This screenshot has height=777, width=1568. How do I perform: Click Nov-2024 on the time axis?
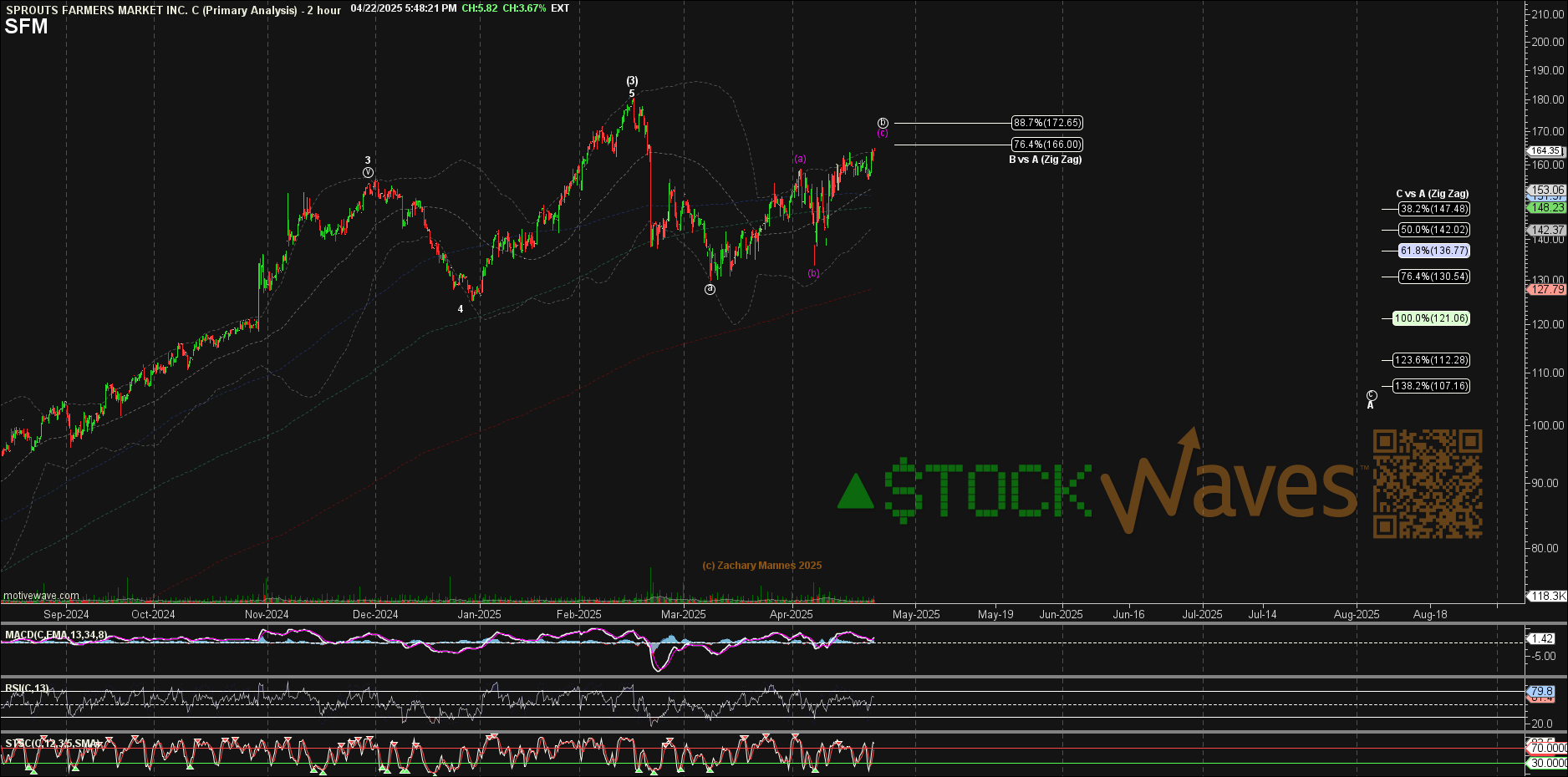267,614
